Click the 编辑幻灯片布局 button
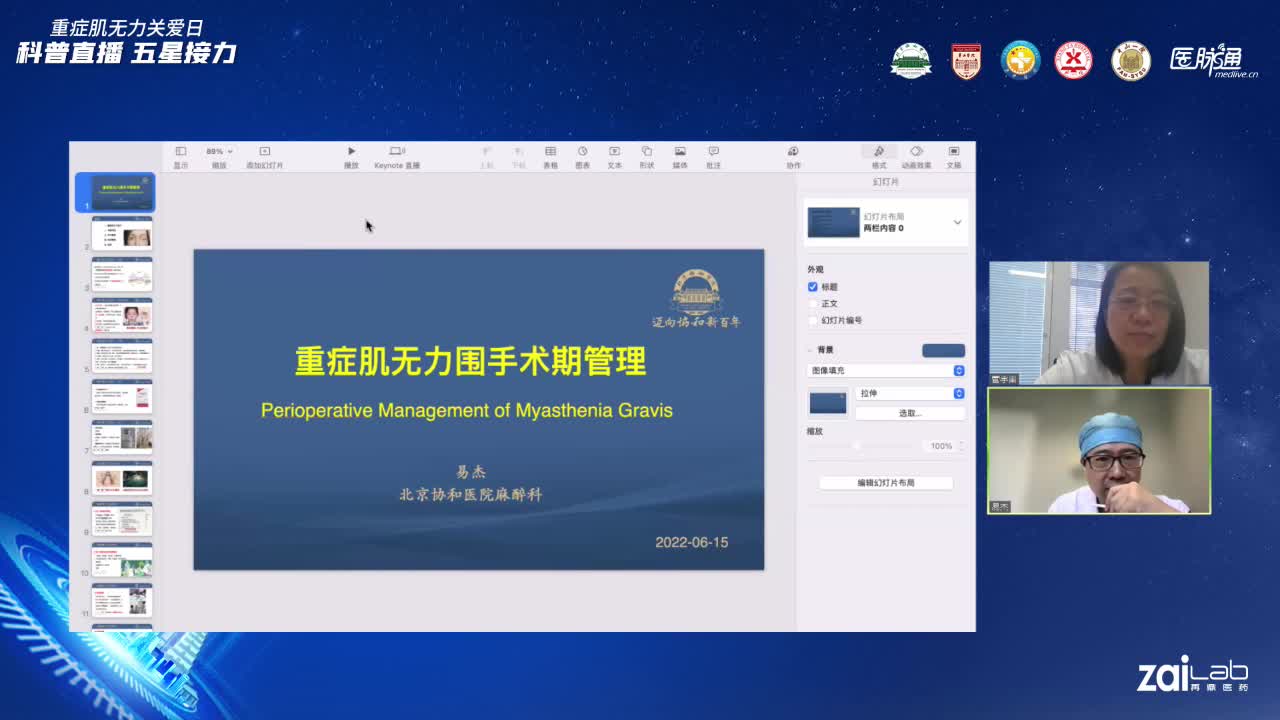 tap(886, 483)
